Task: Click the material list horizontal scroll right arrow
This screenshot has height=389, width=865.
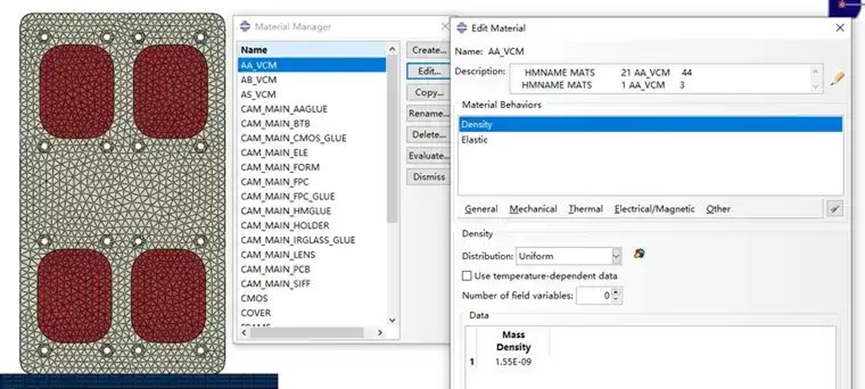Action: pos(380,332)
